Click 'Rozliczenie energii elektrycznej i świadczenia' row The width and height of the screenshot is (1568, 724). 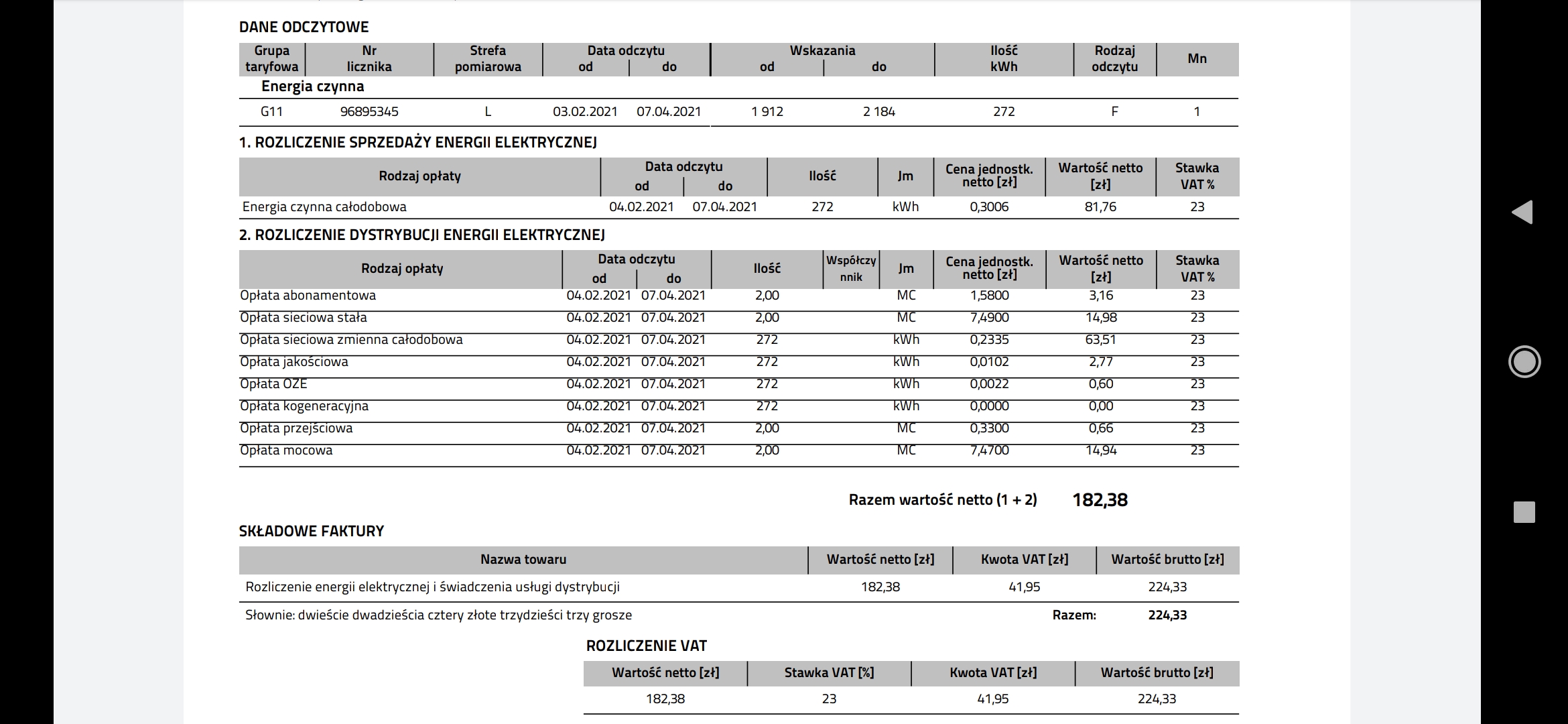pos(738,587)
